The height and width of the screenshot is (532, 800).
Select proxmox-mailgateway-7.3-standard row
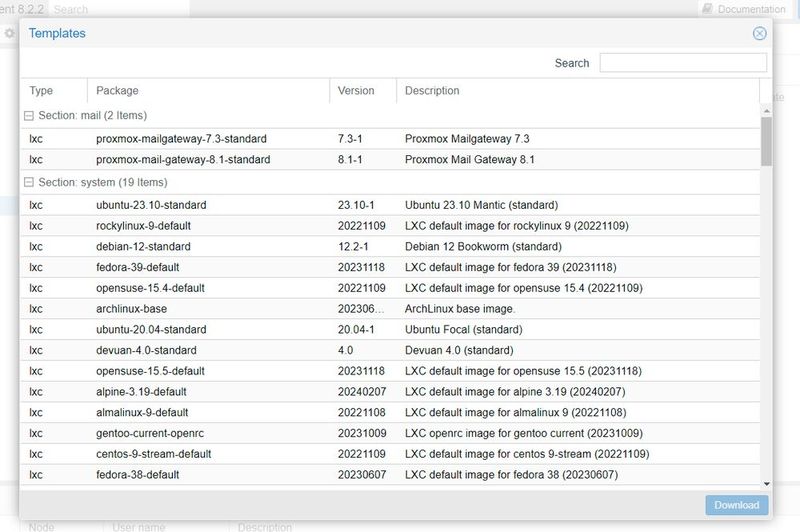(390, 139)
